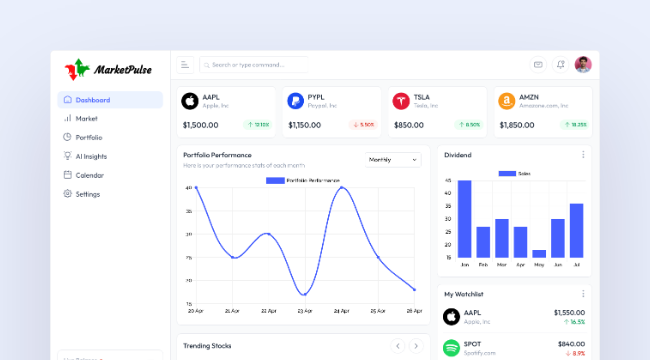The height and width of the screenshot is (360, 650).
Task: Click the Tesla logo on TSLA card
Action: point(401,101)
